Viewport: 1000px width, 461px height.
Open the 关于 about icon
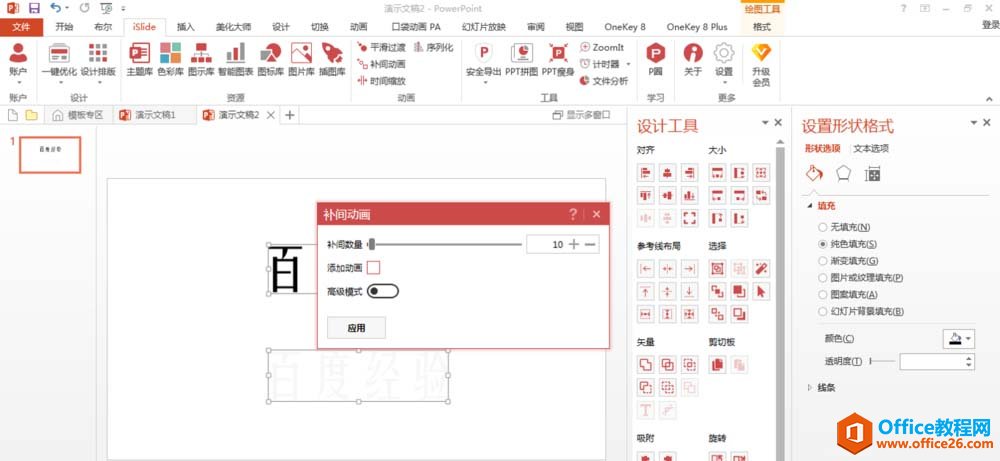point(693,60)
